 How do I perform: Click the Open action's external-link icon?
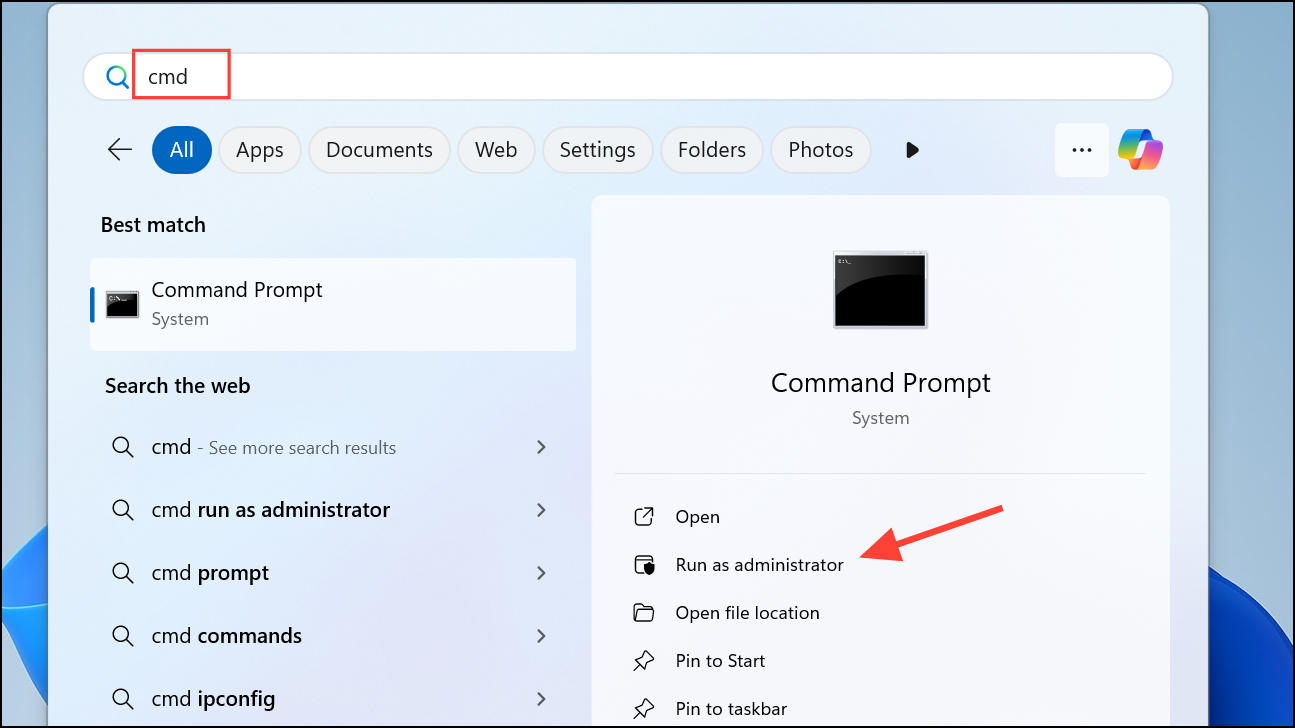pos(644,517)
